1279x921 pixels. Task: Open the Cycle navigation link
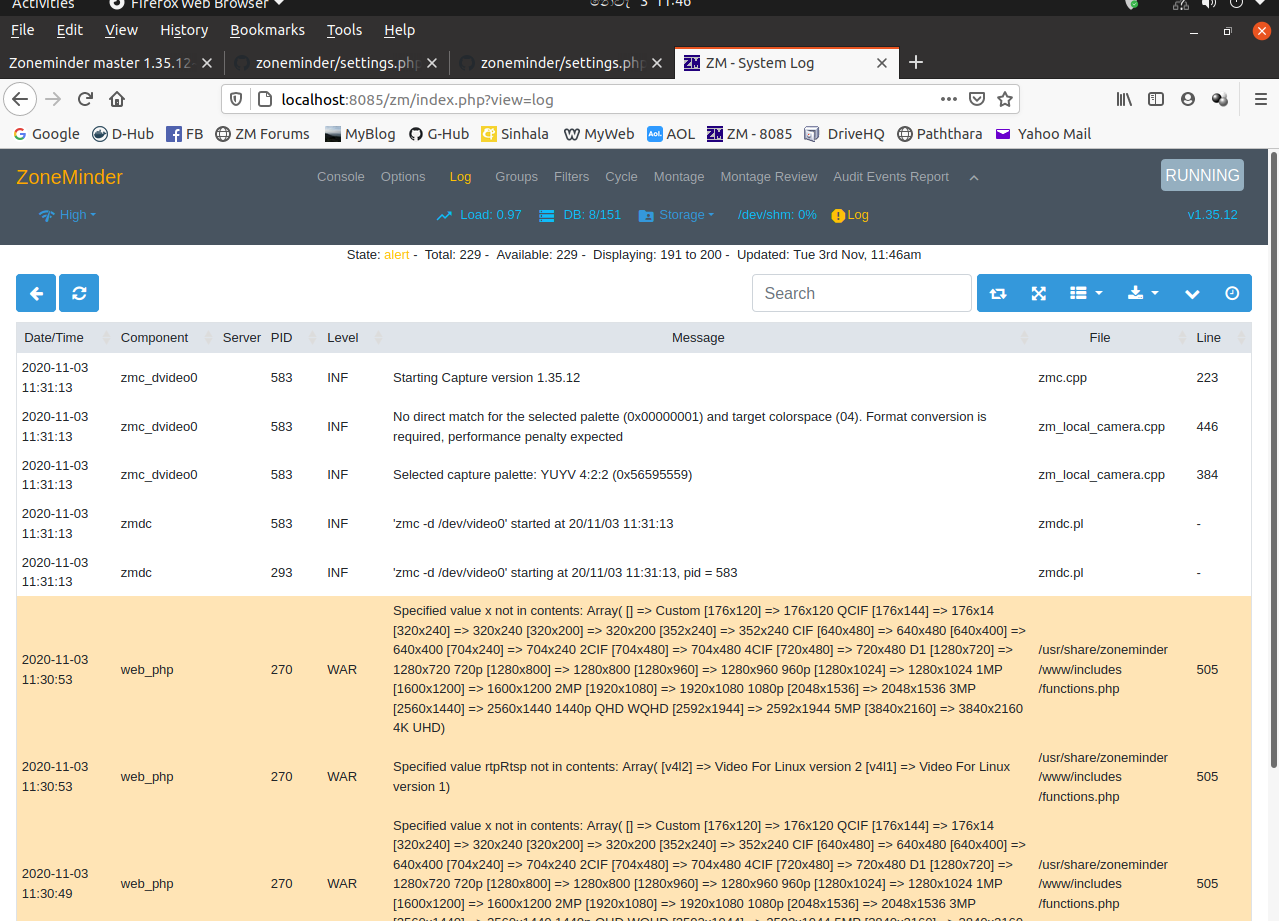[x=621, y=176]
